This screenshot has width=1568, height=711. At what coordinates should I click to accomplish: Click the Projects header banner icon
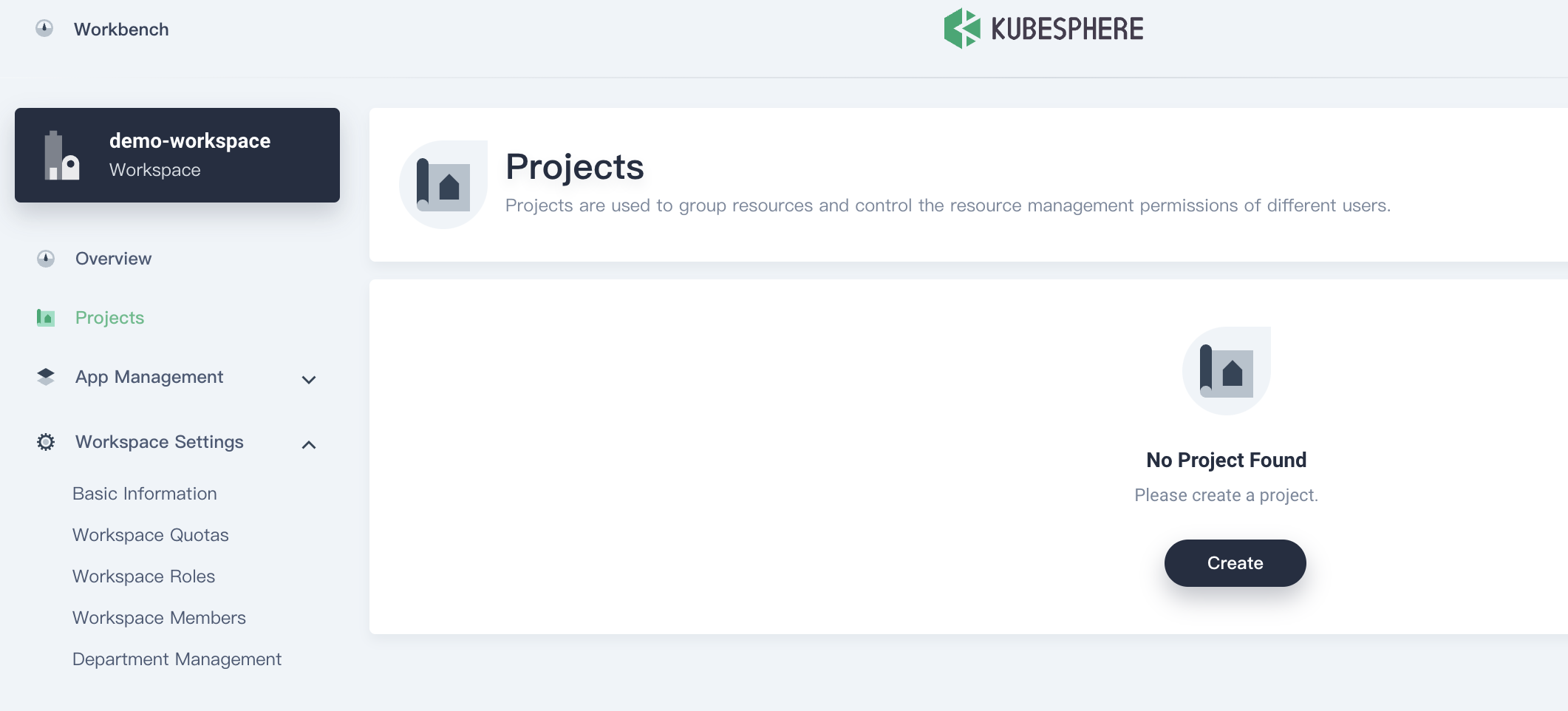(443, 183)
